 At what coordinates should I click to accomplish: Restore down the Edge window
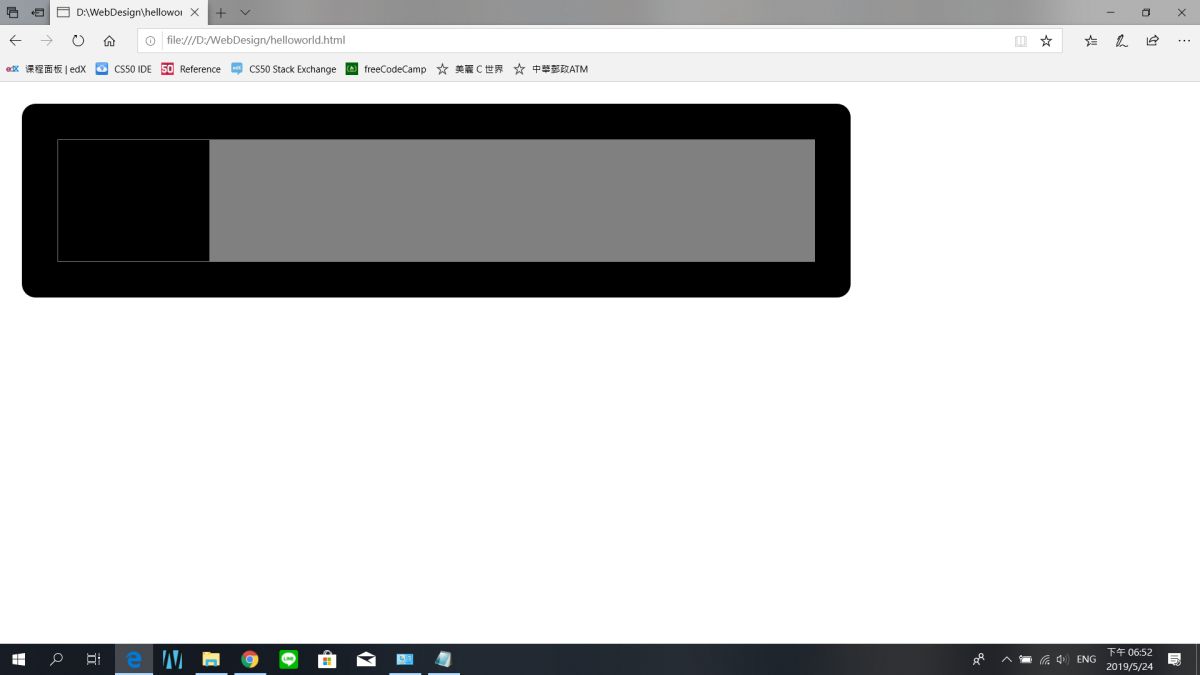tap(1146, 12)
